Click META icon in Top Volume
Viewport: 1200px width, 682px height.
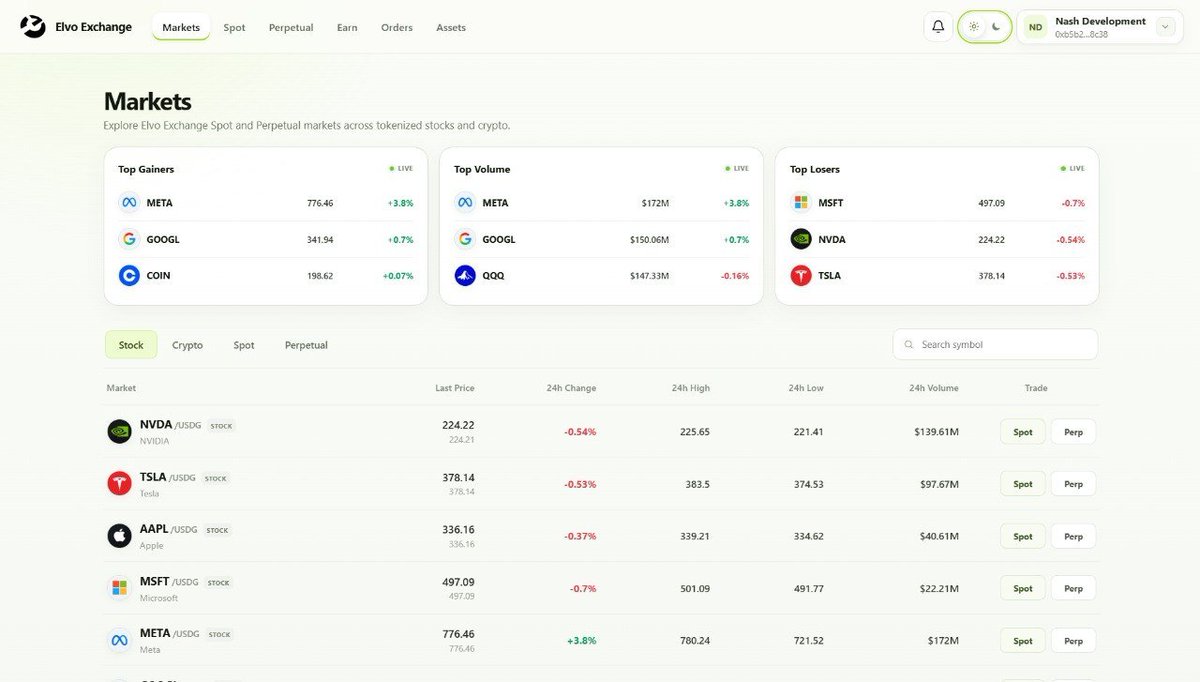coord(465,203)
